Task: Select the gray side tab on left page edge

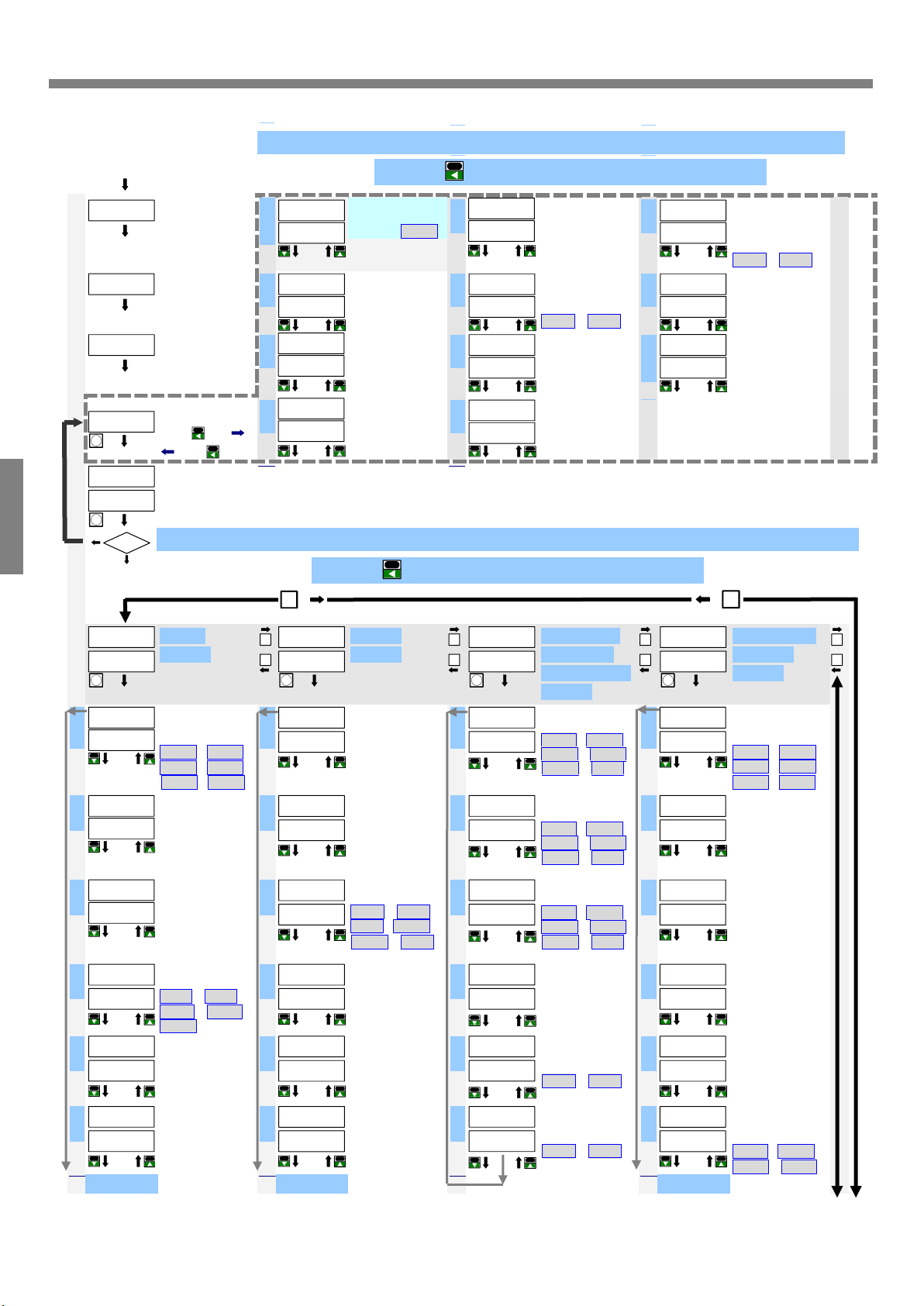Action: pos(12,516)
